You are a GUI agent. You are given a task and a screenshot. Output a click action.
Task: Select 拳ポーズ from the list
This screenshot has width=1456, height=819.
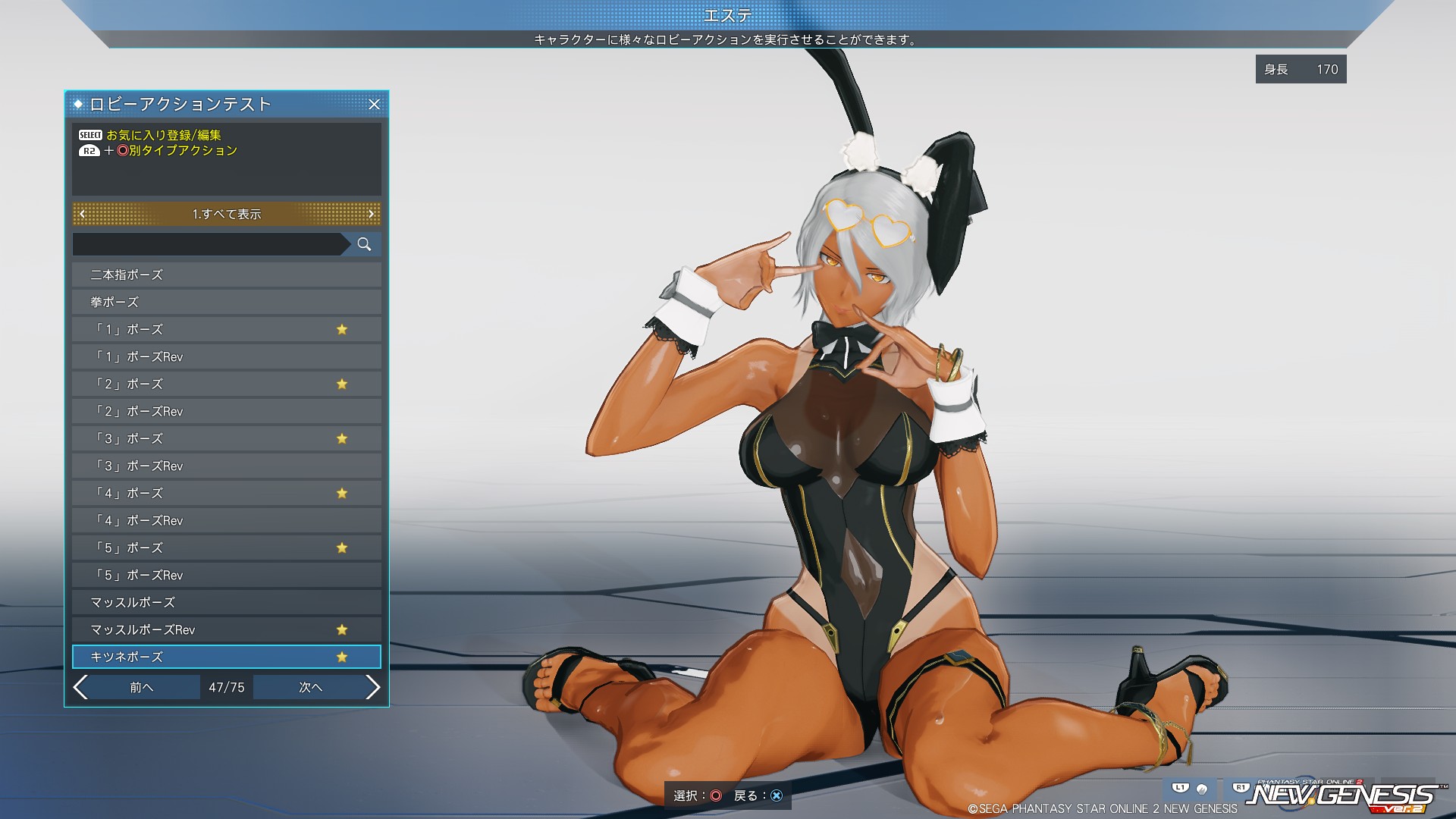226,302
